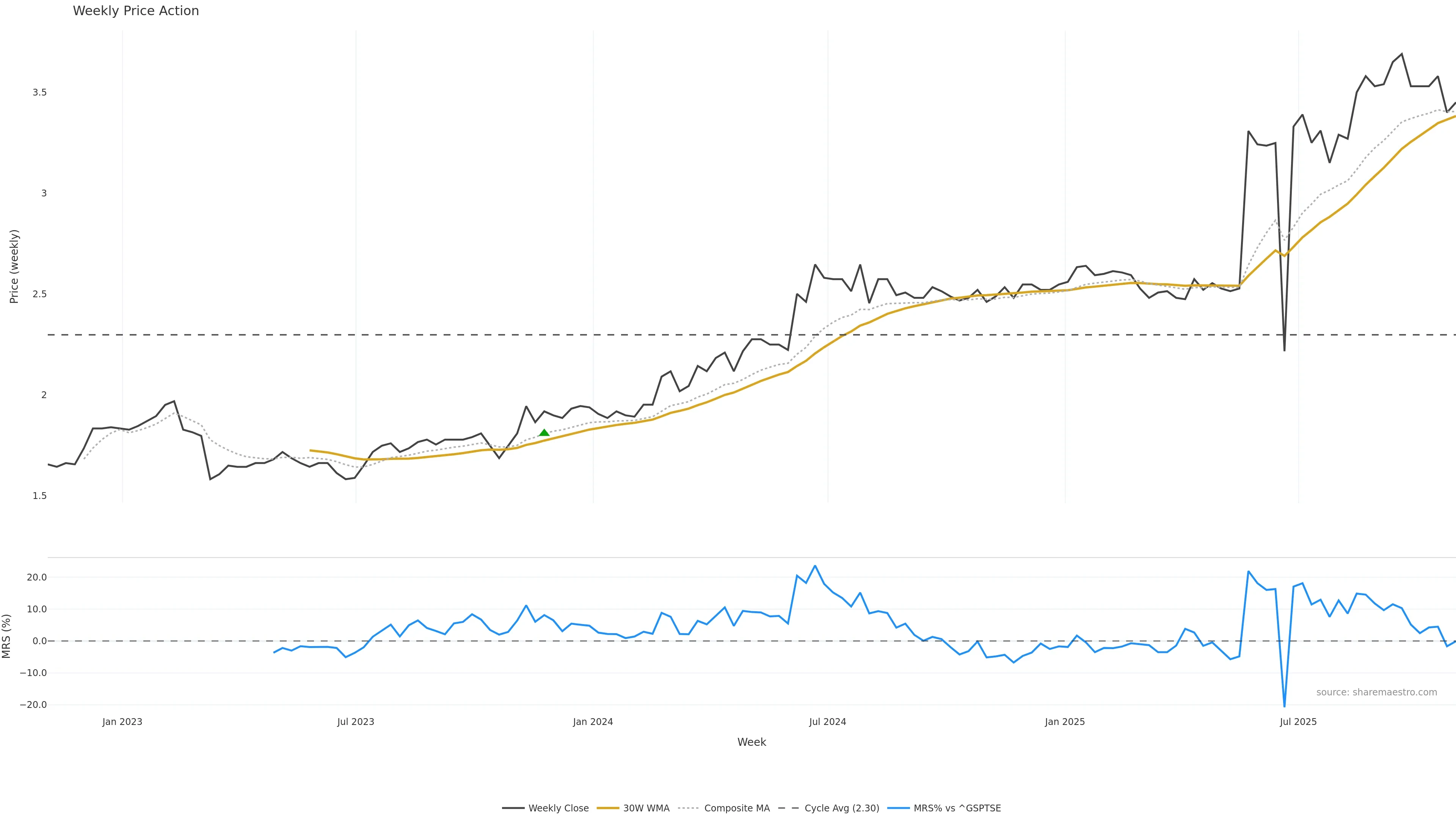Click the dashed Cycle Avg legend swatch
This screenshot has width=1456, height=819.
click(x=789, y=808)
